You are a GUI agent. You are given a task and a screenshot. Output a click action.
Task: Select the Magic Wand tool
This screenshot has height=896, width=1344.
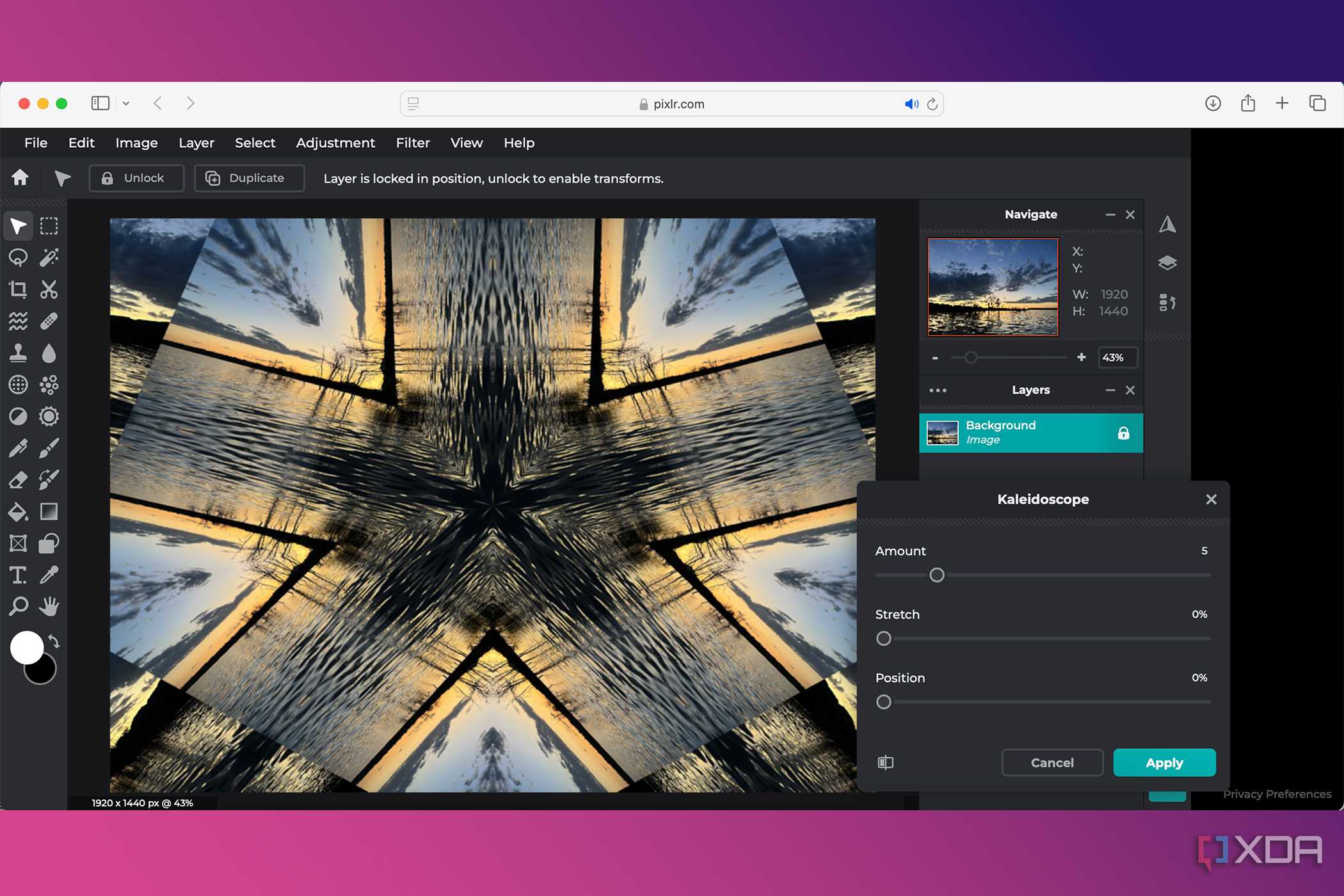tap(49, 257)
